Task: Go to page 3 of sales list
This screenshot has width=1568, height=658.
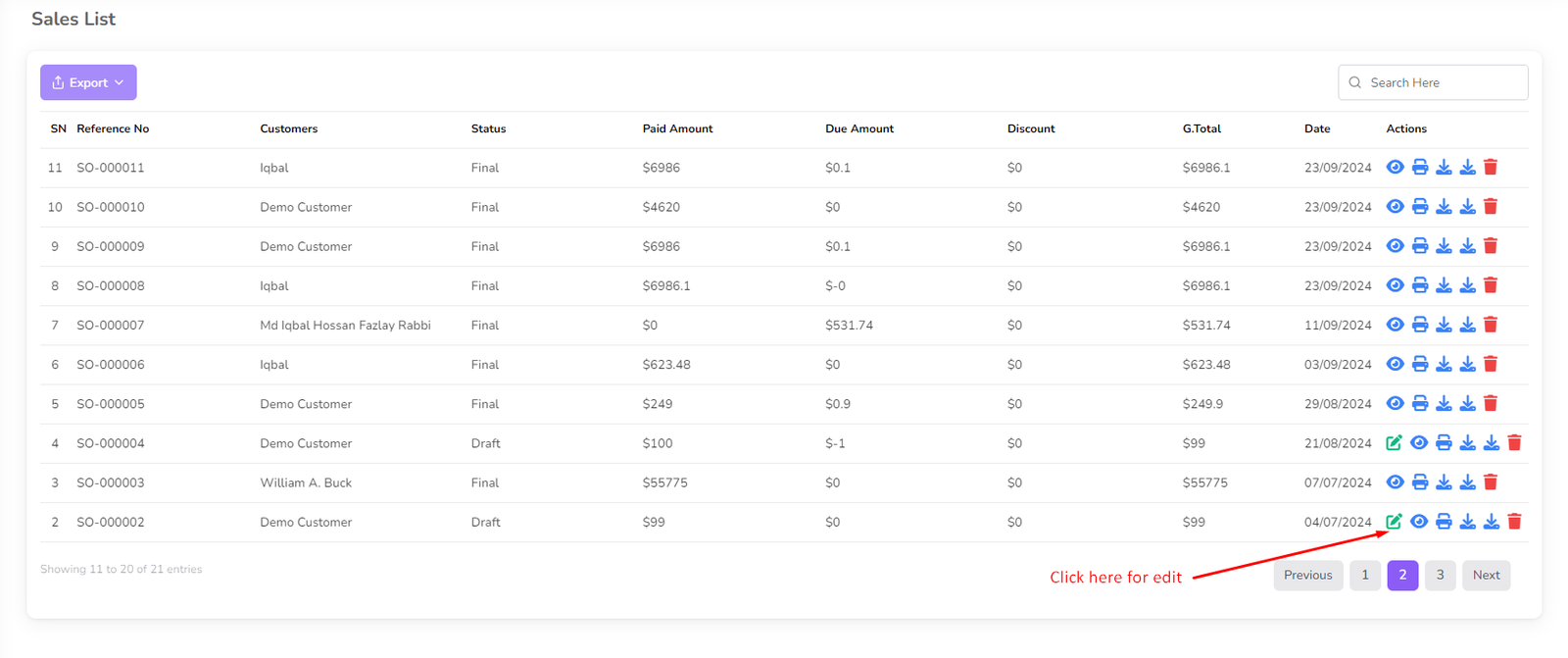Action: click(x=1440, y=576)
